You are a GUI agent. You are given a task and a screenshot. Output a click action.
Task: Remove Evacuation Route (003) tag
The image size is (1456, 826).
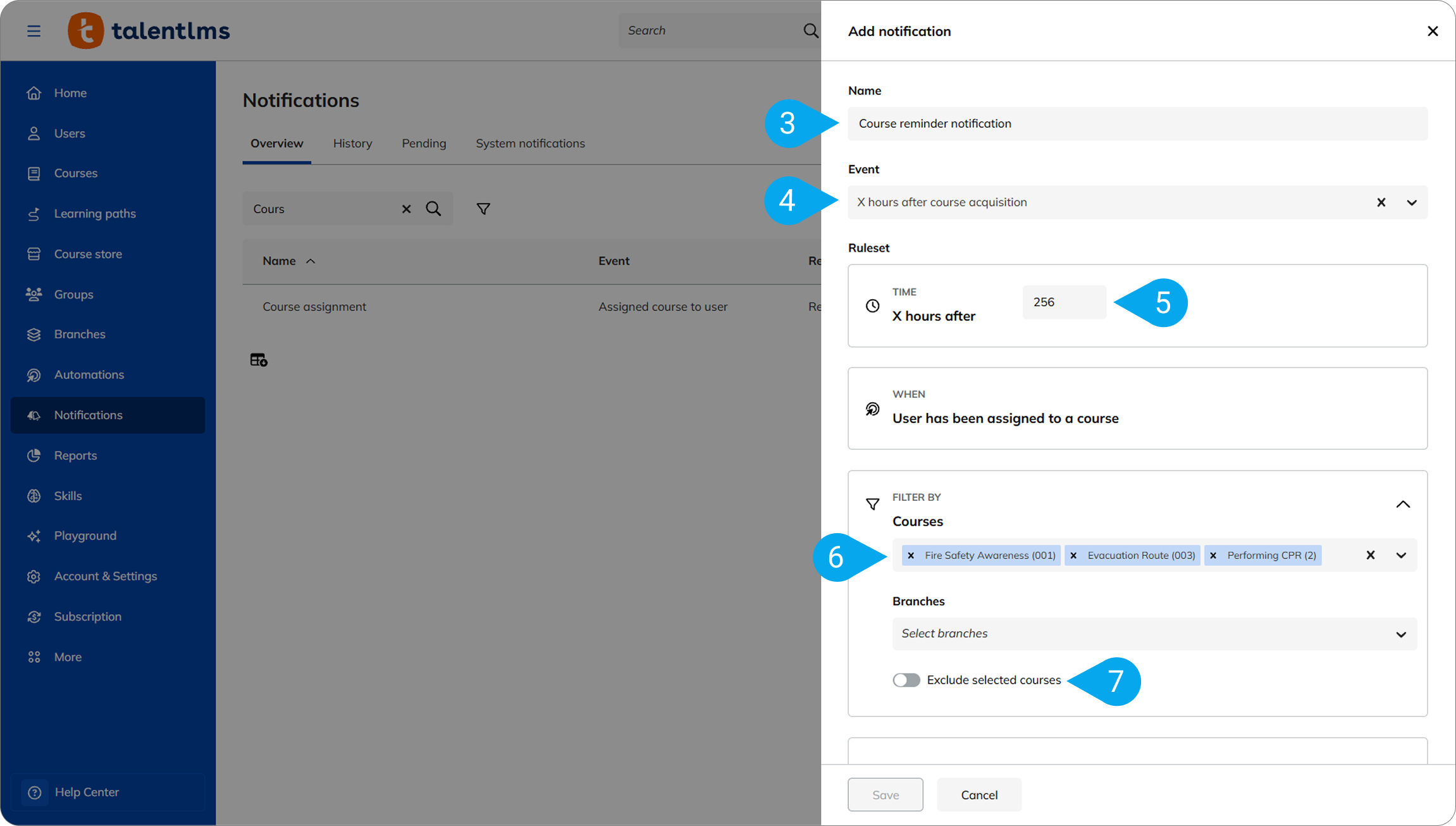coord(1073,555)
